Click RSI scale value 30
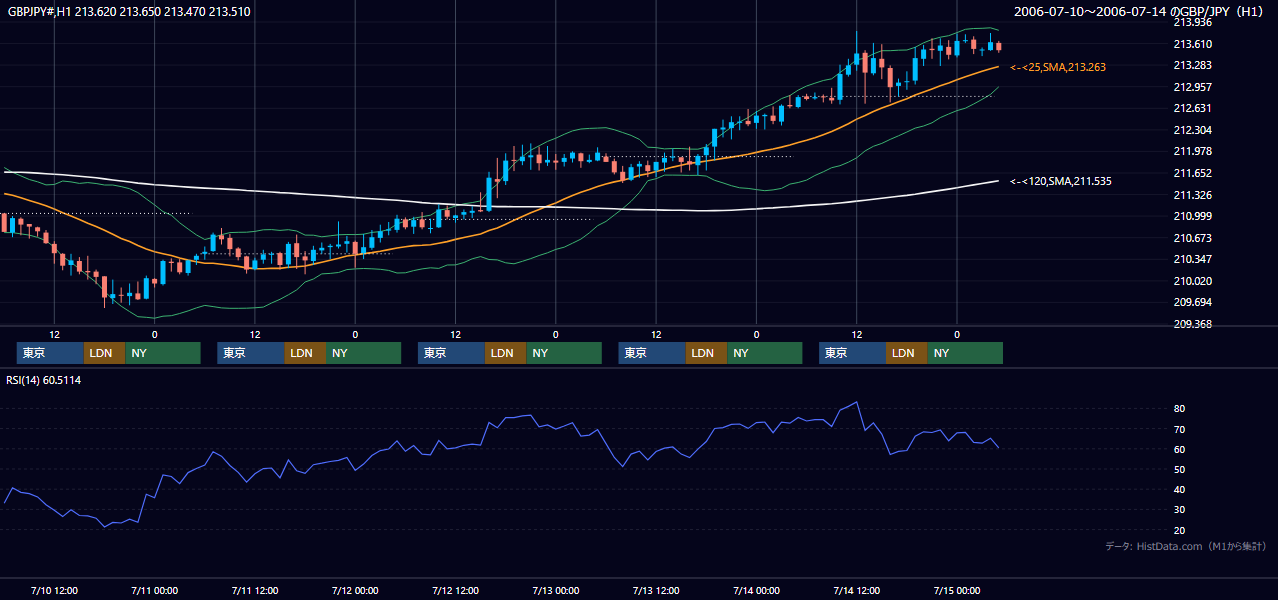Screen dimensions: 1278x600 point(1180,510)
